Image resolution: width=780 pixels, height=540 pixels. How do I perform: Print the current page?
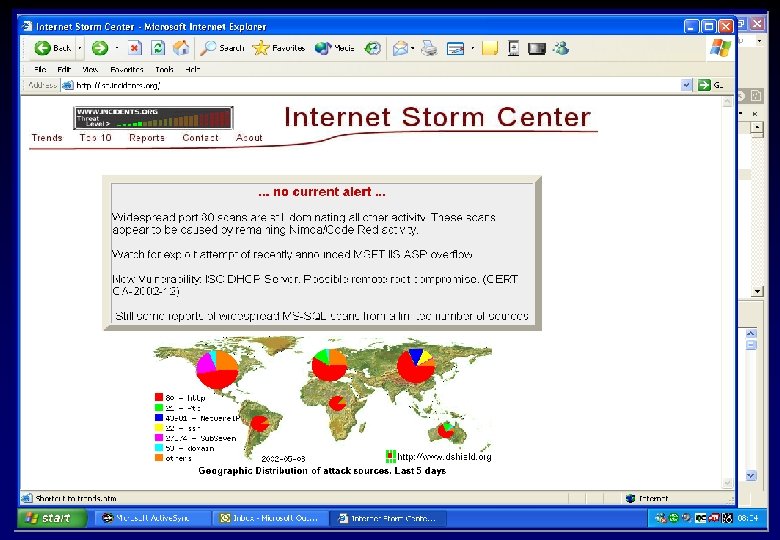429,48
